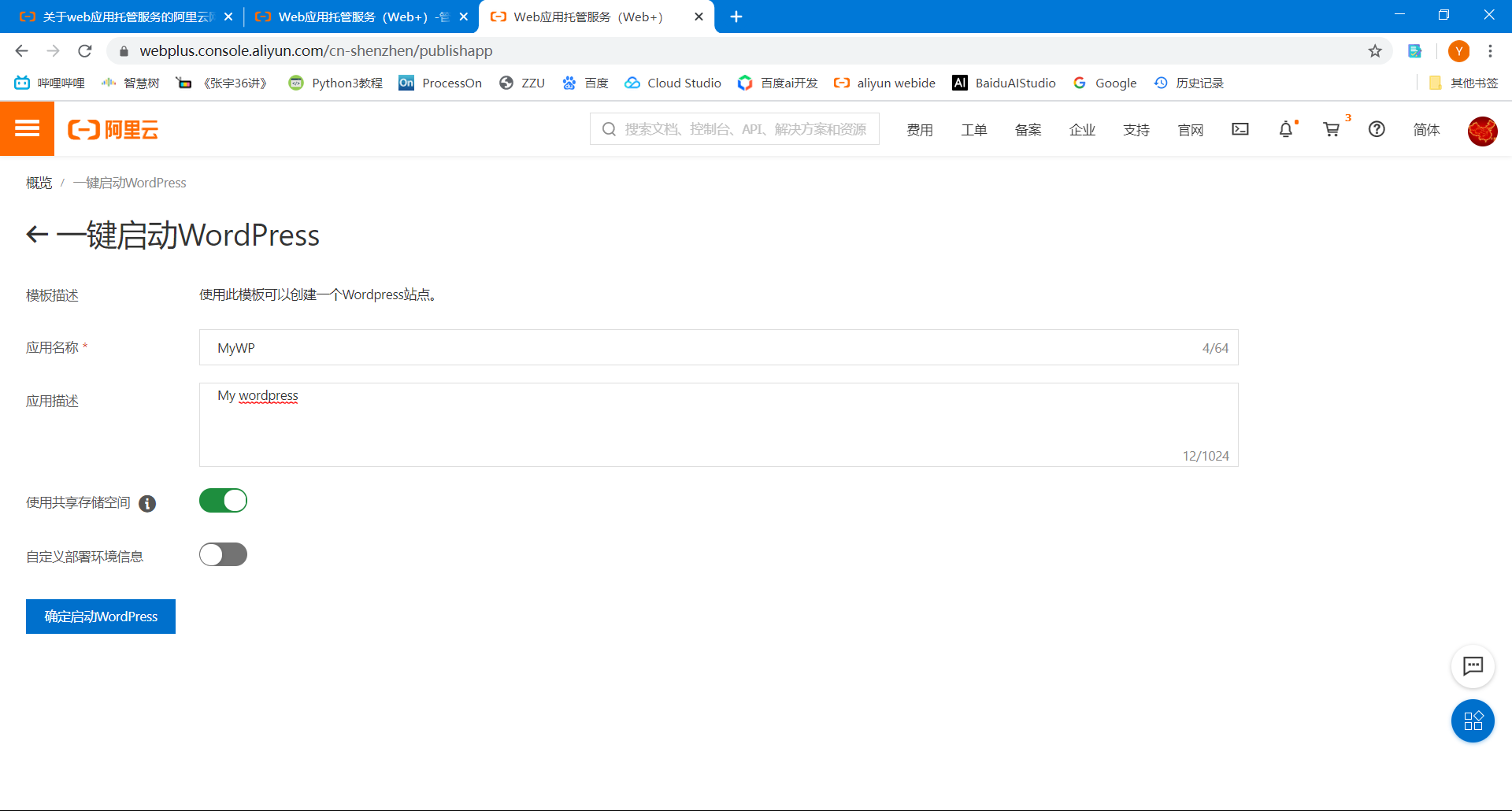The image size is (1512, 811).
Task: Open the 备案 menu
Action: click(x=1028, y=129)
